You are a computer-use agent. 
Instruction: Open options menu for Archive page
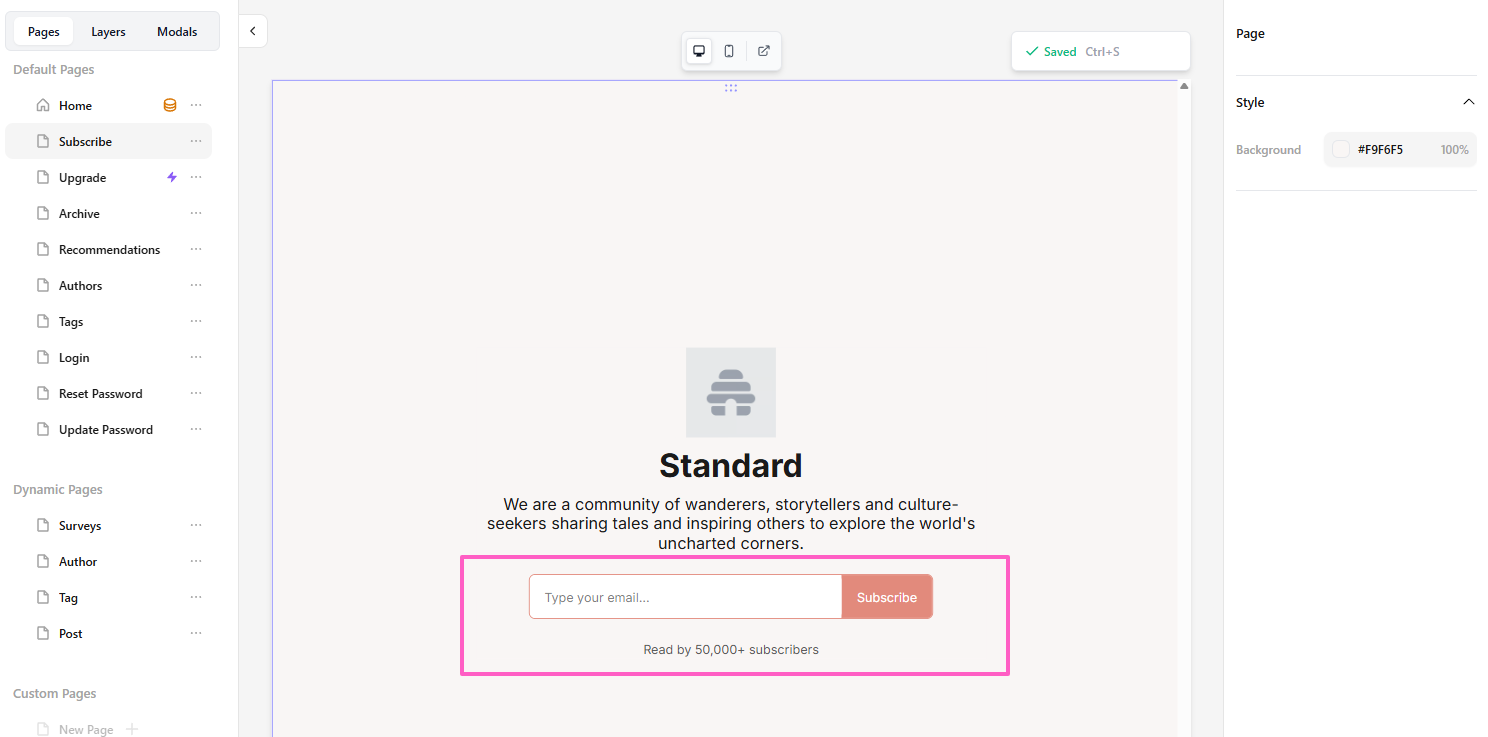[x=196, y=213]
